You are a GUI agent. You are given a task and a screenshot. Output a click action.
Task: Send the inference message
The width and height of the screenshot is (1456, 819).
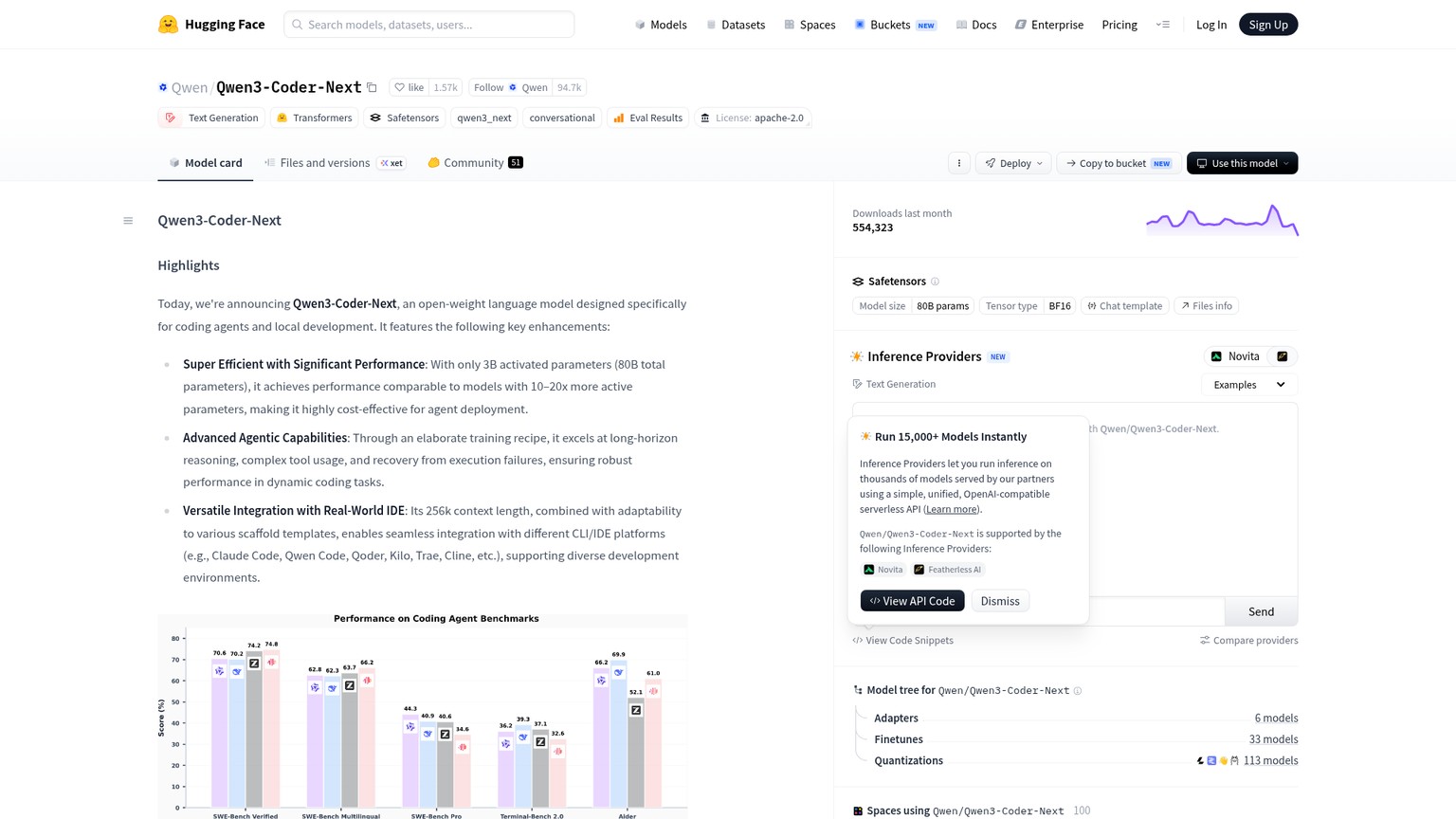(1261, 611)
